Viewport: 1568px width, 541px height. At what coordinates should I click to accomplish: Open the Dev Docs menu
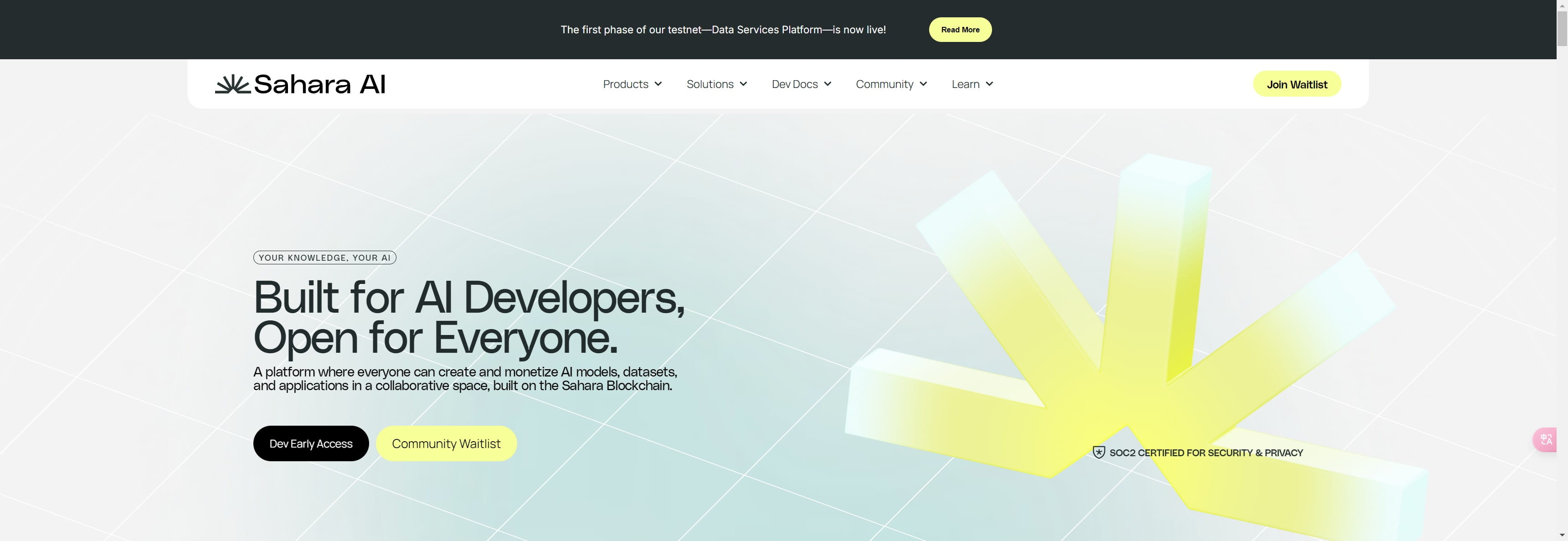pos(801,84)
